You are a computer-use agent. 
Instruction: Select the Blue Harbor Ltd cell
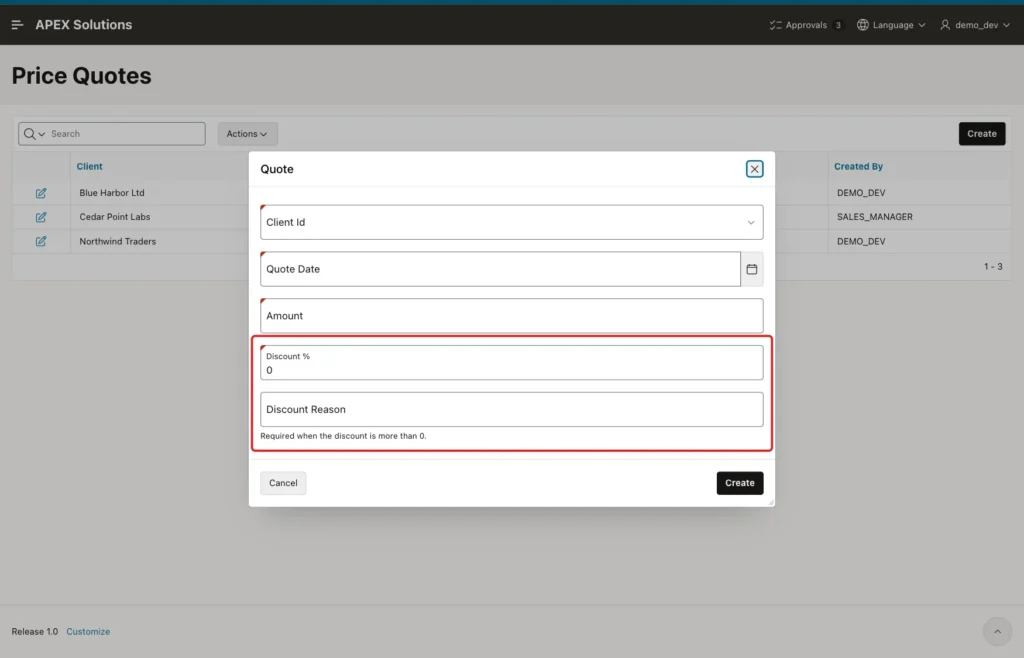pyautogui.click(x=112, y=193)
